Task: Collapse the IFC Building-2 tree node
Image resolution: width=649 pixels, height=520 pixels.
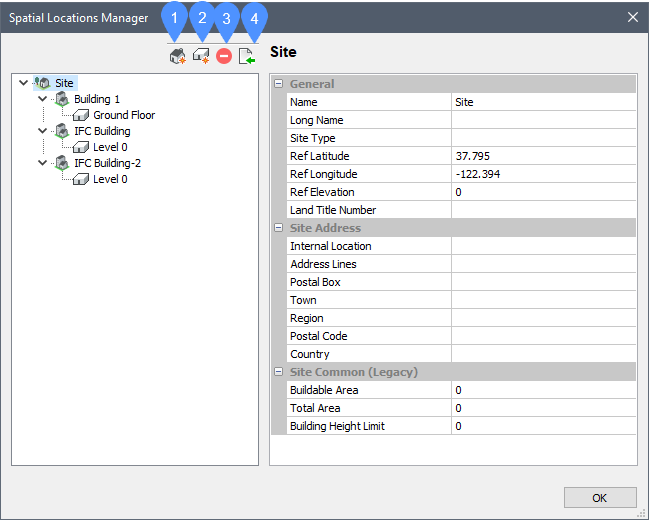Action: pyautogui.click(x=43, y=163)
